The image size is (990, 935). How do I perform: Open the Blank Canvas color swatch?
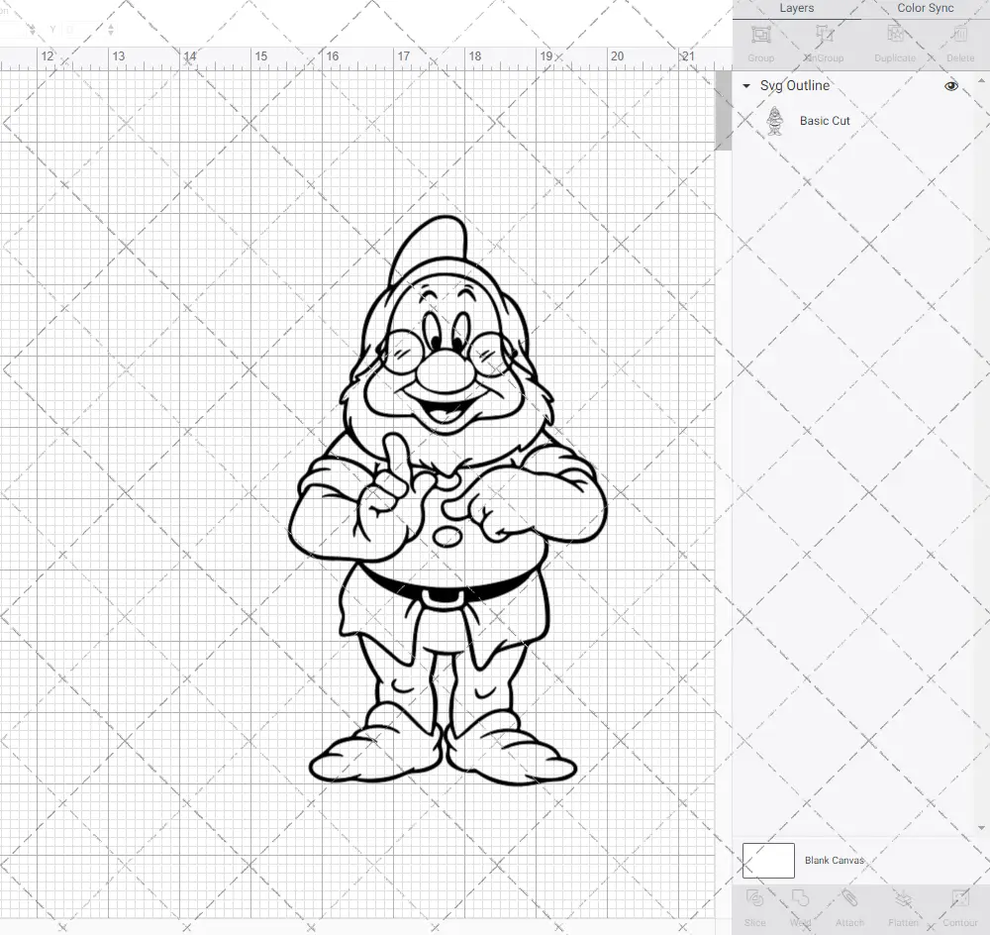[x=767, y=860]
